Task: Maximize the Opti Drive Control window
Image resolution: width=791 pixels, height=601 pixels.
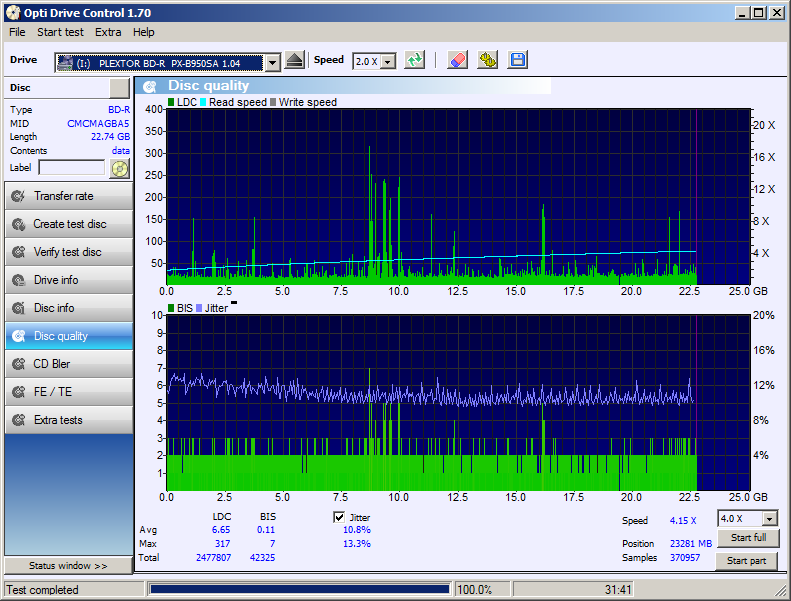Action: (x=759, y=13)
